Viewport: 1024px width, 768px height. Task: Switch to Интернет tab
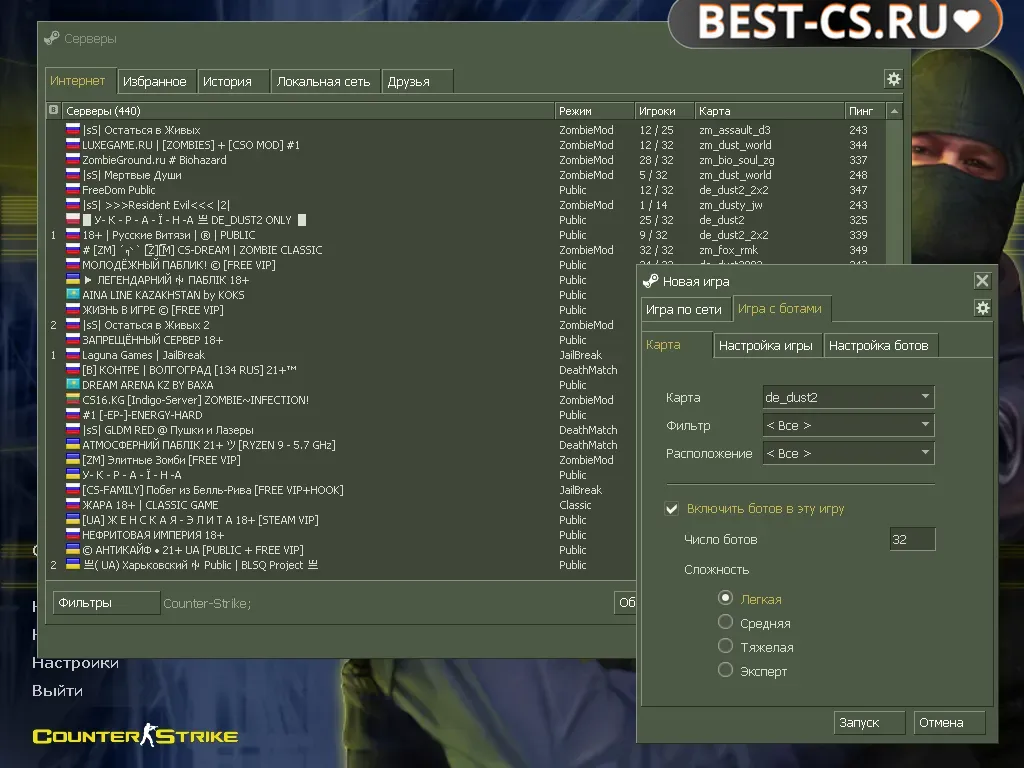tap(80, 81)
